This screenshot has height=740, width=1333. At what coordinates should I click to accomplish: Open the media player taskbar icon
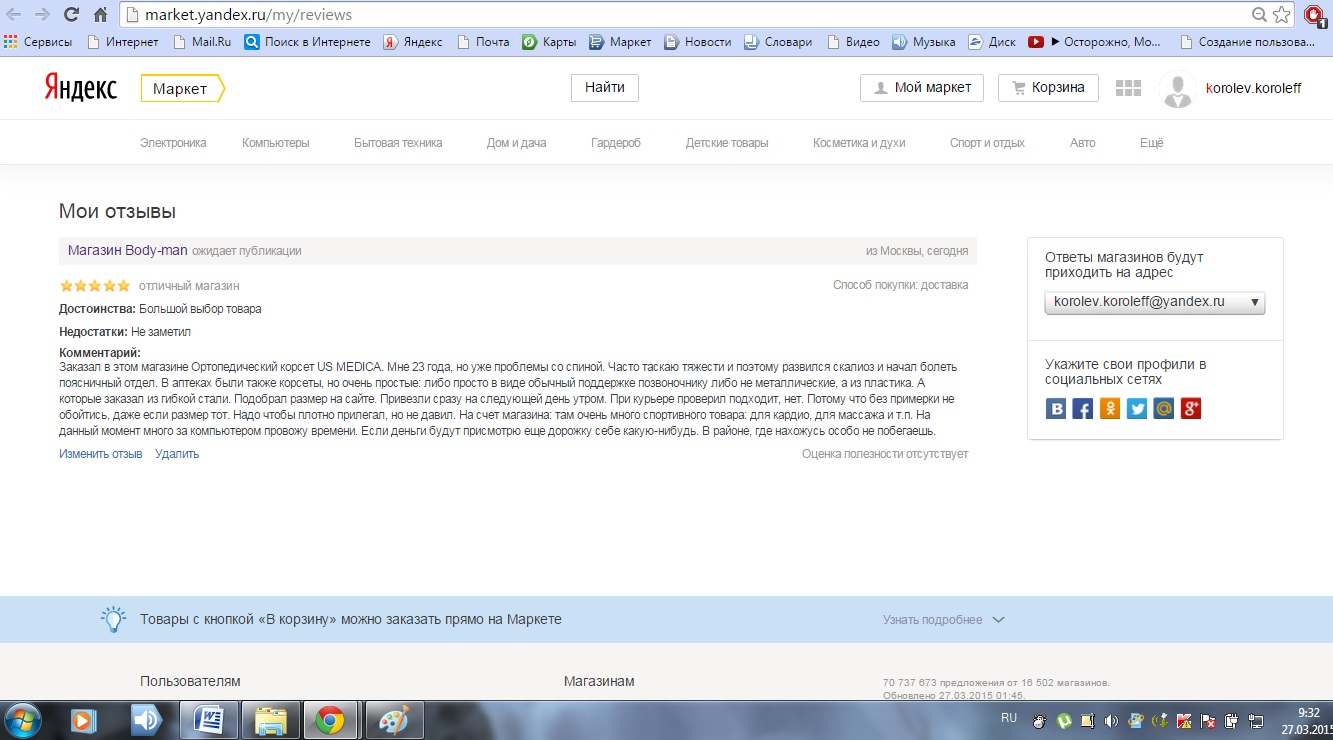pos(85,720)
